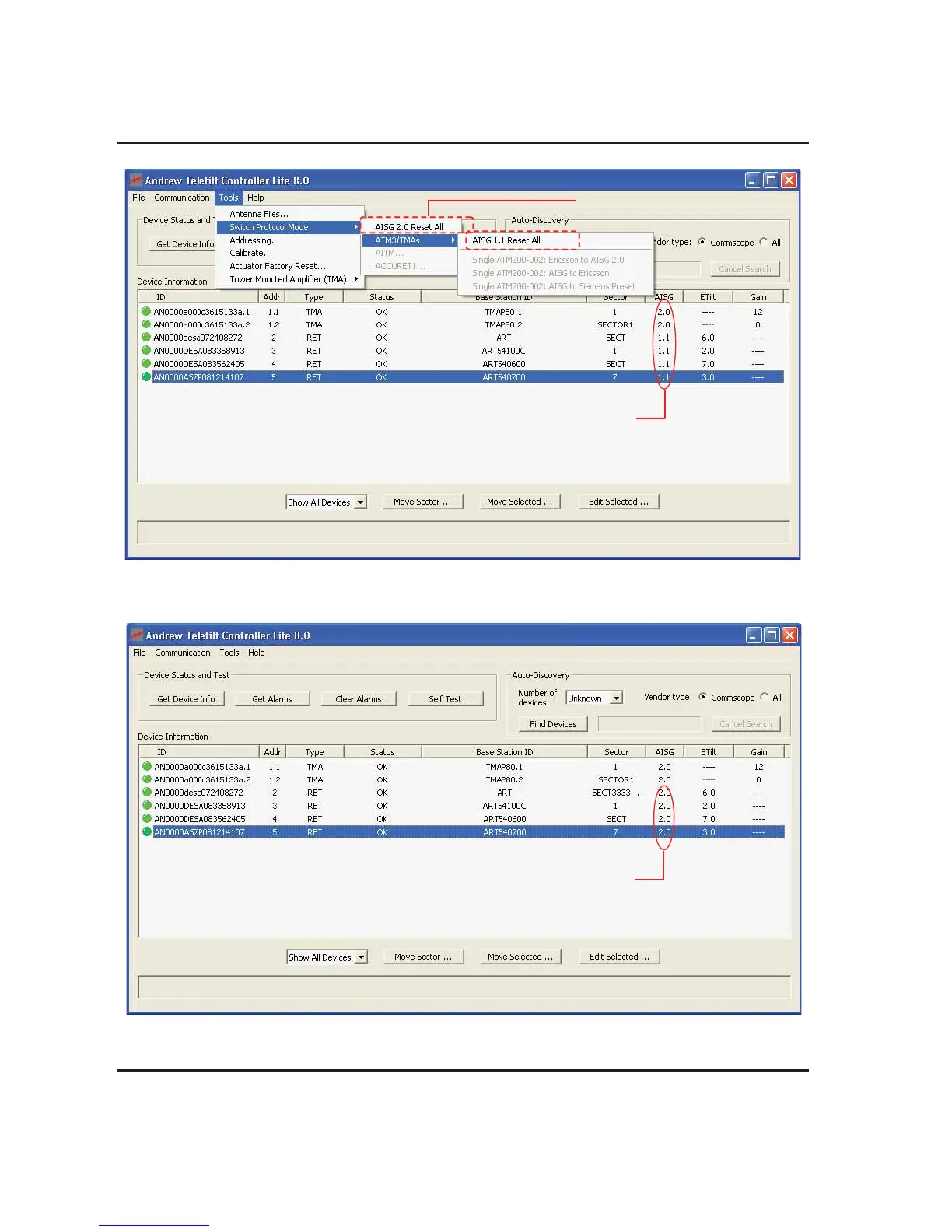Open Tools menu in window showing Self Test
Viewport: 952px width, 1232px height.
pos(229,653)
